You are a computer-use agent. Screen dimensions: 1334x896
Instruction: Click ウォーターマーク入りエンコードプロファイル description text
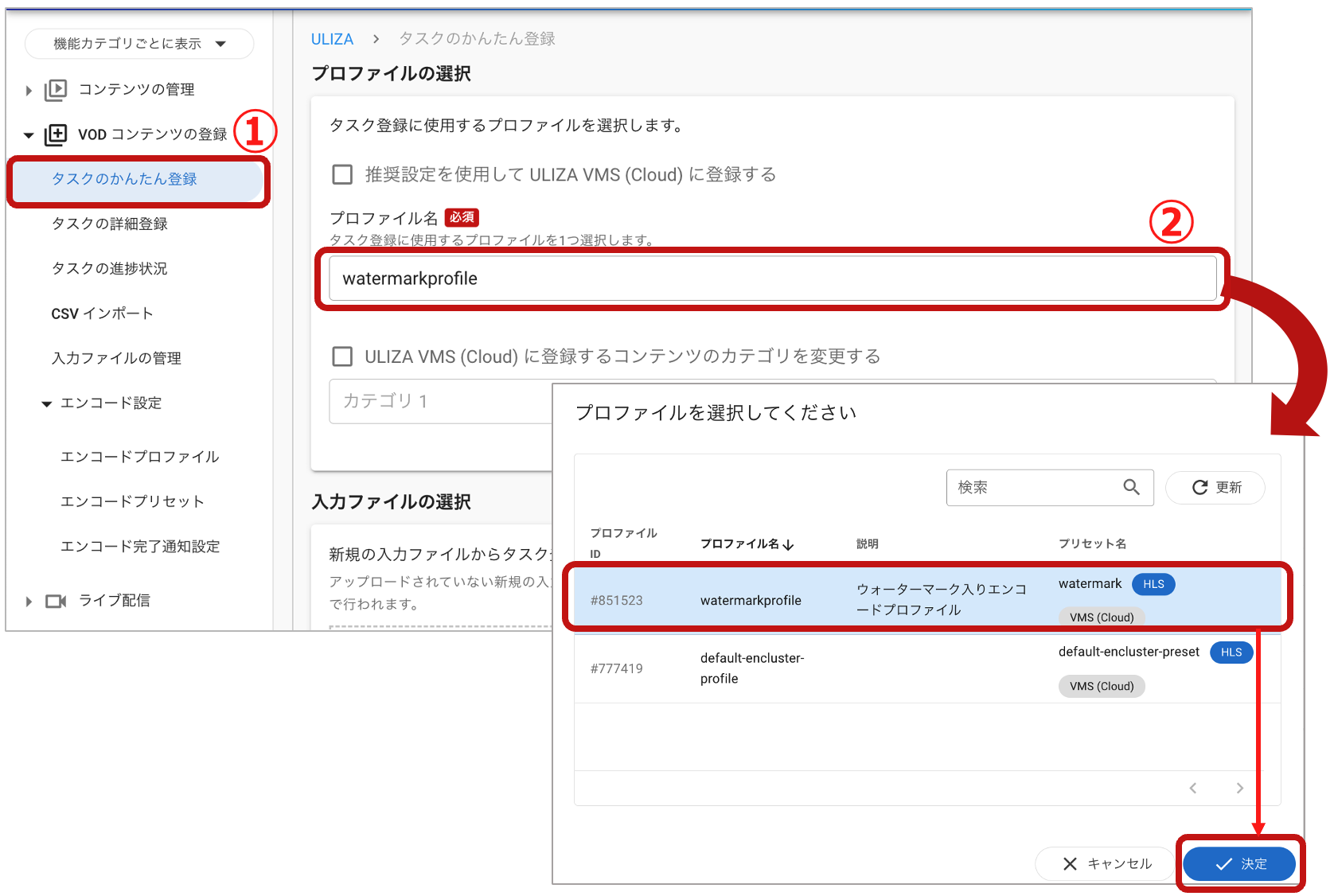(x=942, y=600)
